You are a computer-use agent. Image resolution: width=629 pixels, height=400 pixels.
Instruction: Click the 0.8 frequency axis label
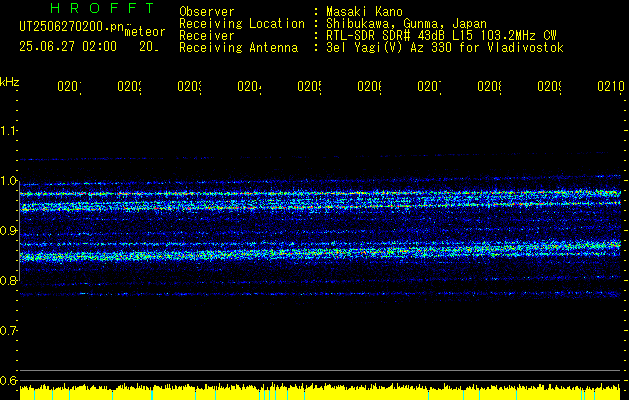(8, 280)
